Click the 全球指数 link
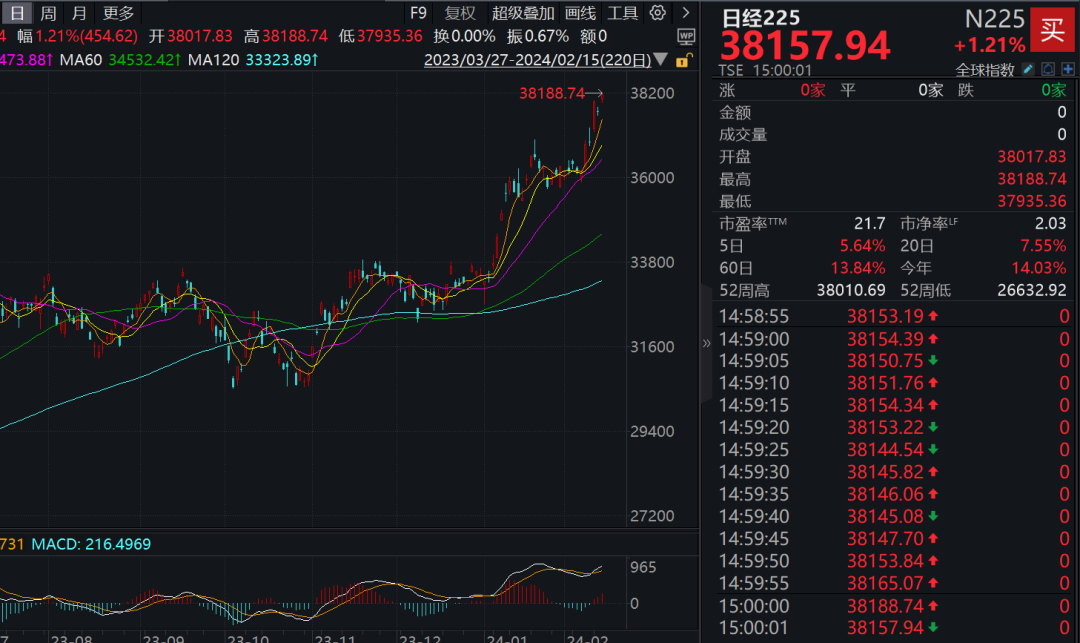 (985, 70)
